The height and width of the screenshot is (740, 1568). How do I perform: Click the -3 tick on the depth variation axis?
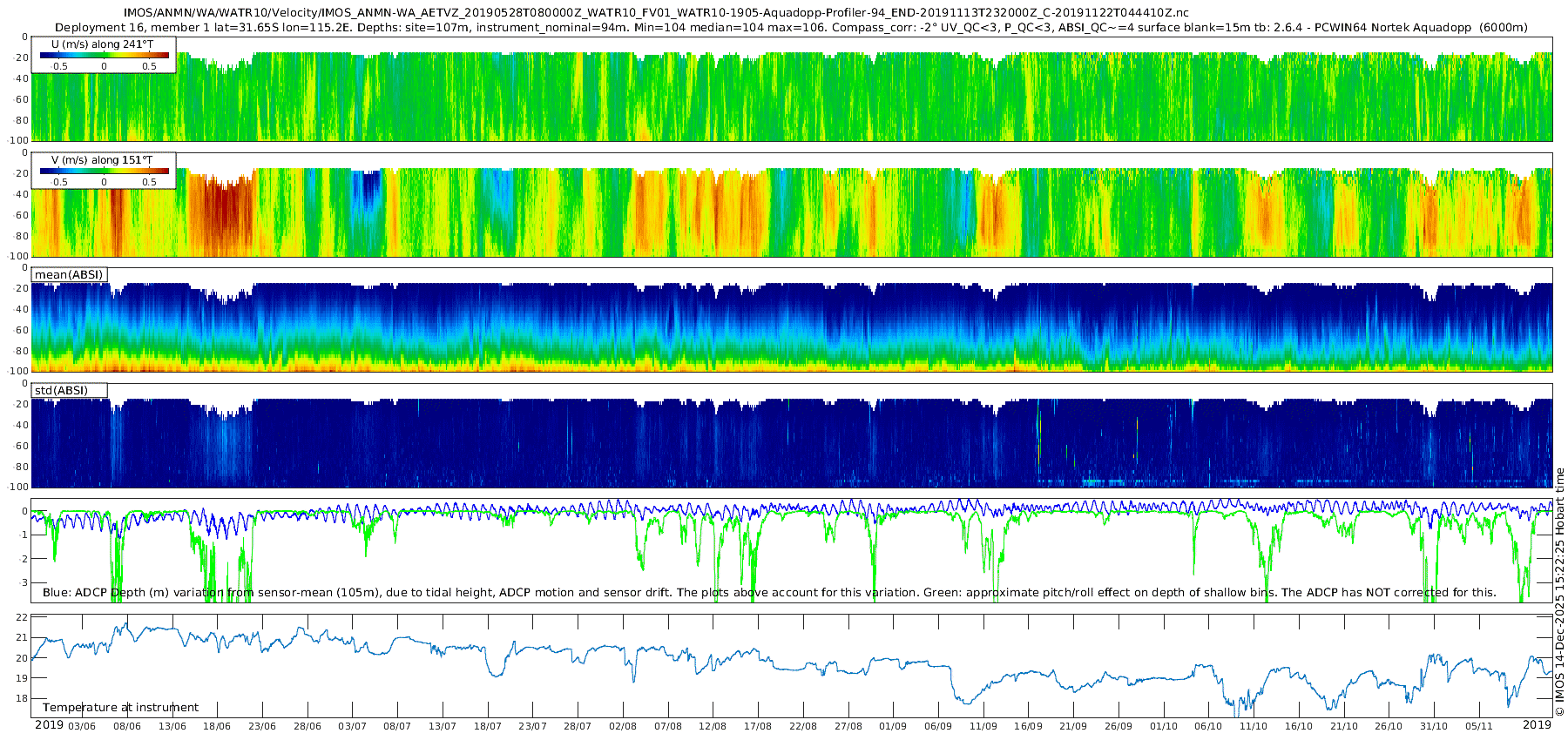pos(23,582)
